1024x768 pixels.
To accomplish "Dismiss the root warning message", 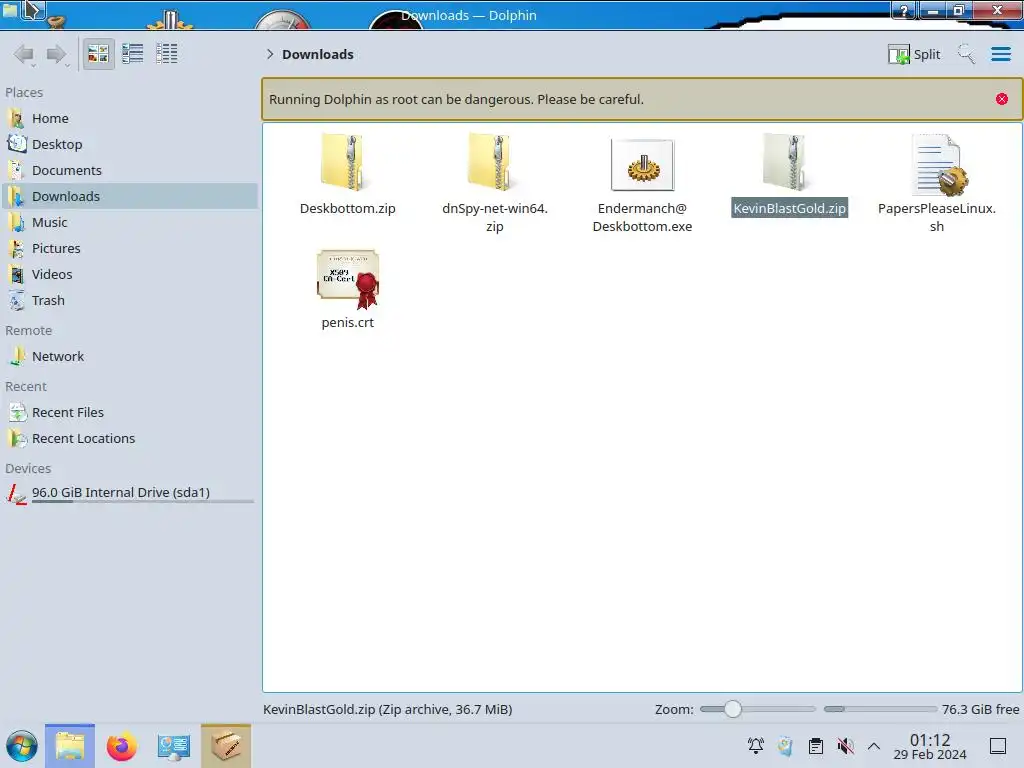I will [1002, 99].
